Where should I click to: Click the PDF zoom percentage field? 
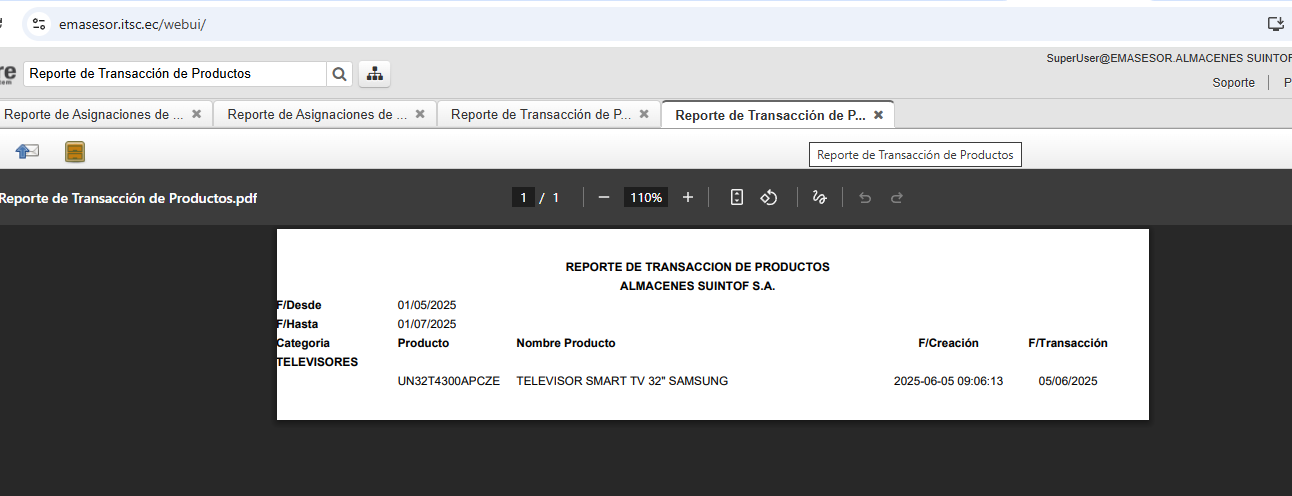(x=645, y=198)
